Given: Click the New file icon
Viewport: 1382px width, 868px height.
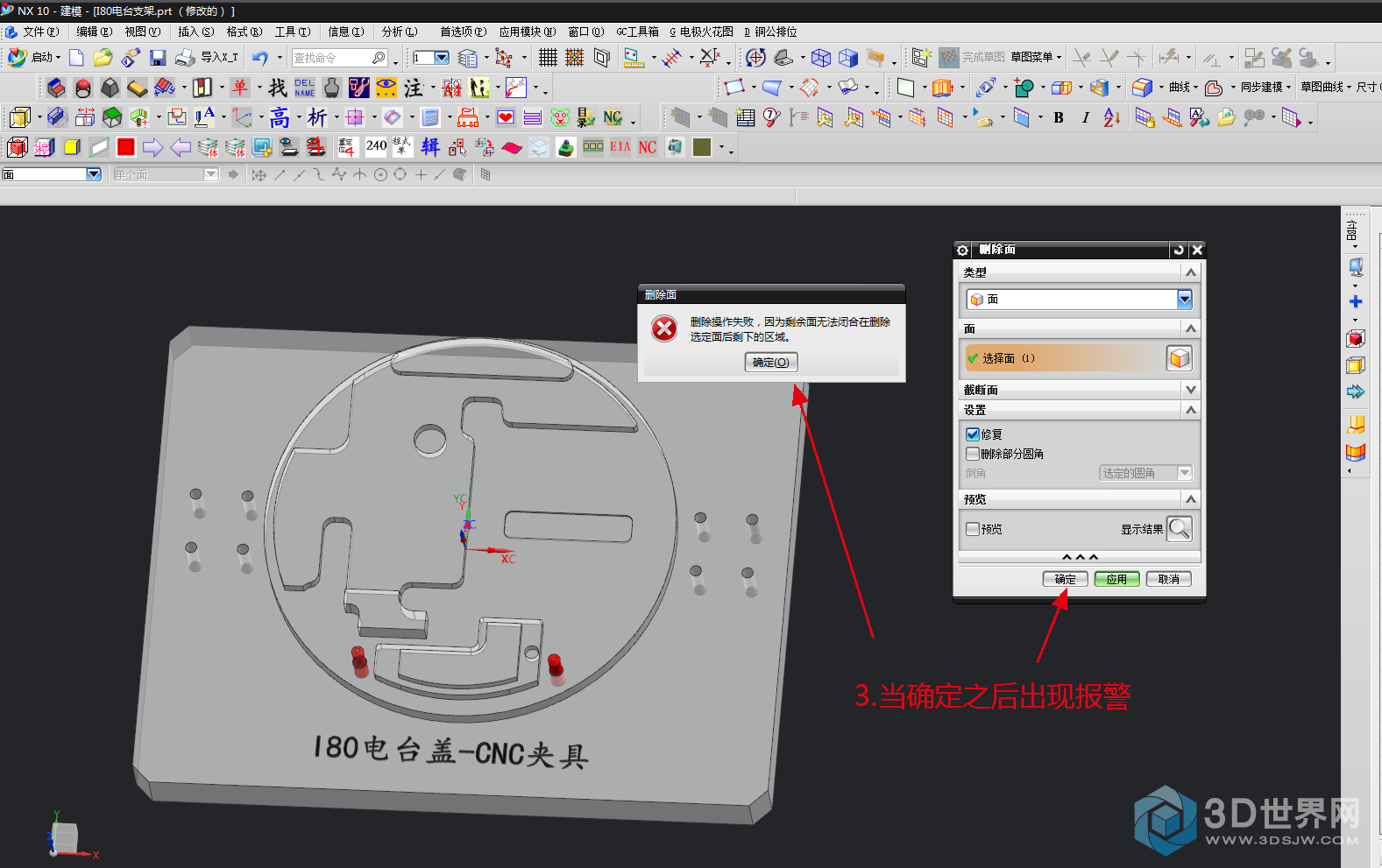Looking at the screenshot, I should click(x=76, y=58).
